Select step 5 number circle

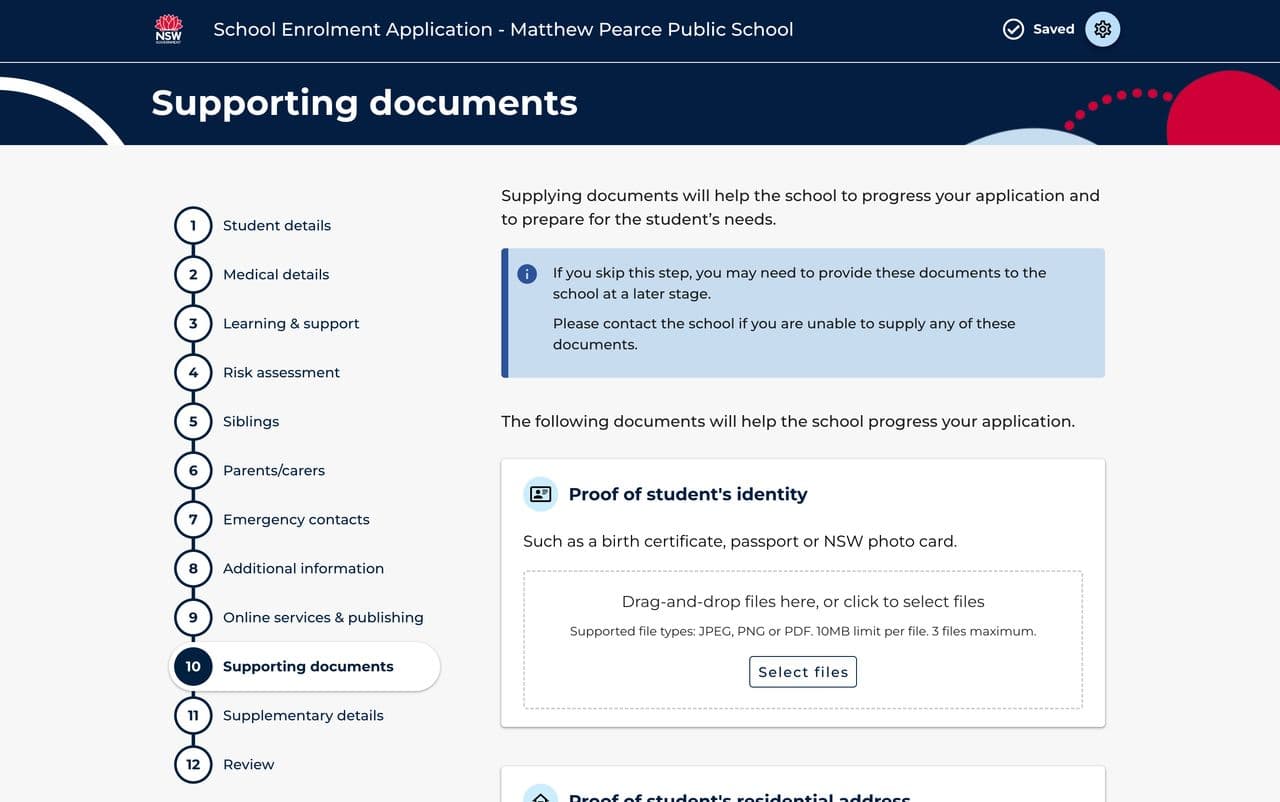(193, 421)
